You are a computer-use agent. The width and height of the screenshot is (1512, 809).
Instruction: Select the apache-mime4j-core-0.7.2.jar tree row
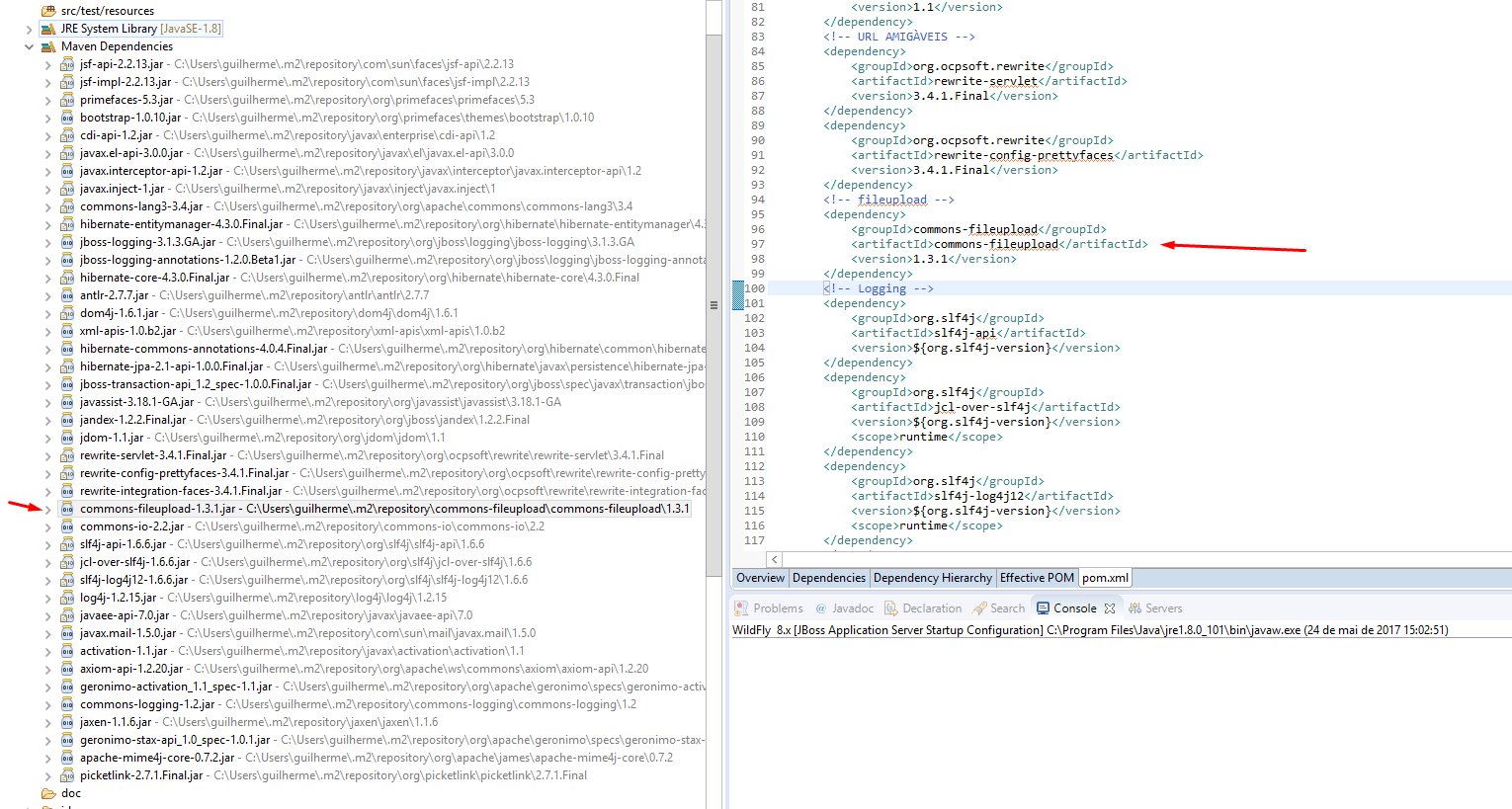pyautogui.click(x=367, y=758)
